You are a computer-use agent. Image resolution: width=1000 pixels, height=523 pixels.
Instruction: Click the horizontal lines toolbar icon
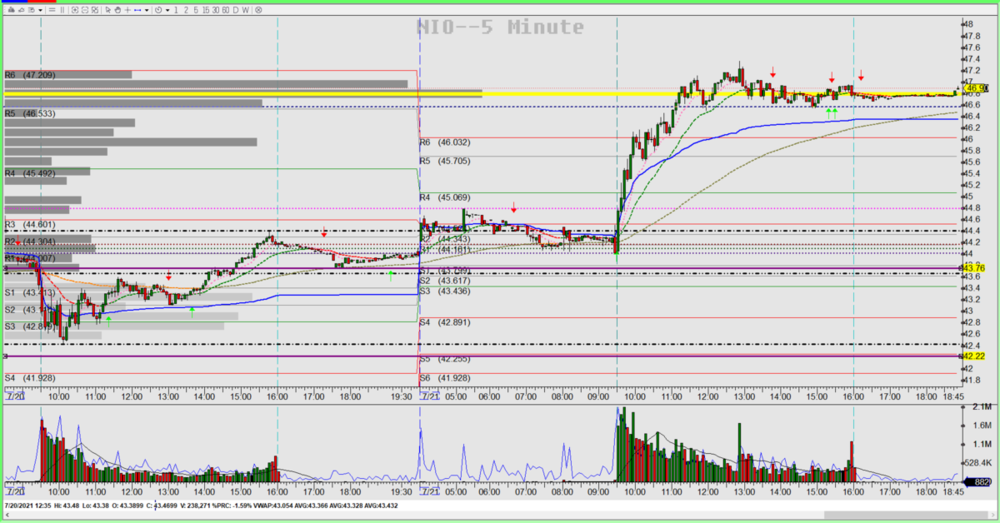click(52, 10)
